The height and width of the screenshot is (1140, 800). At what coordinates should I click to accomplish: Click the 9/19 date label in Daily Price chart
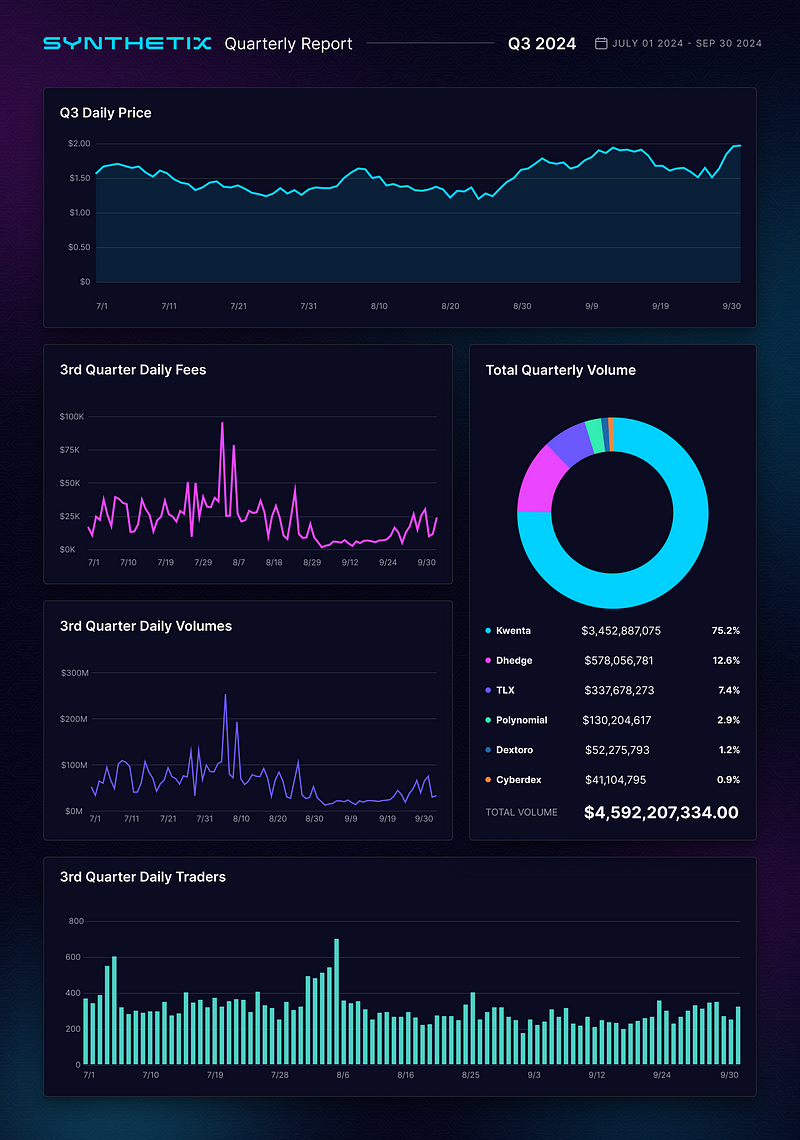(660, 307)
